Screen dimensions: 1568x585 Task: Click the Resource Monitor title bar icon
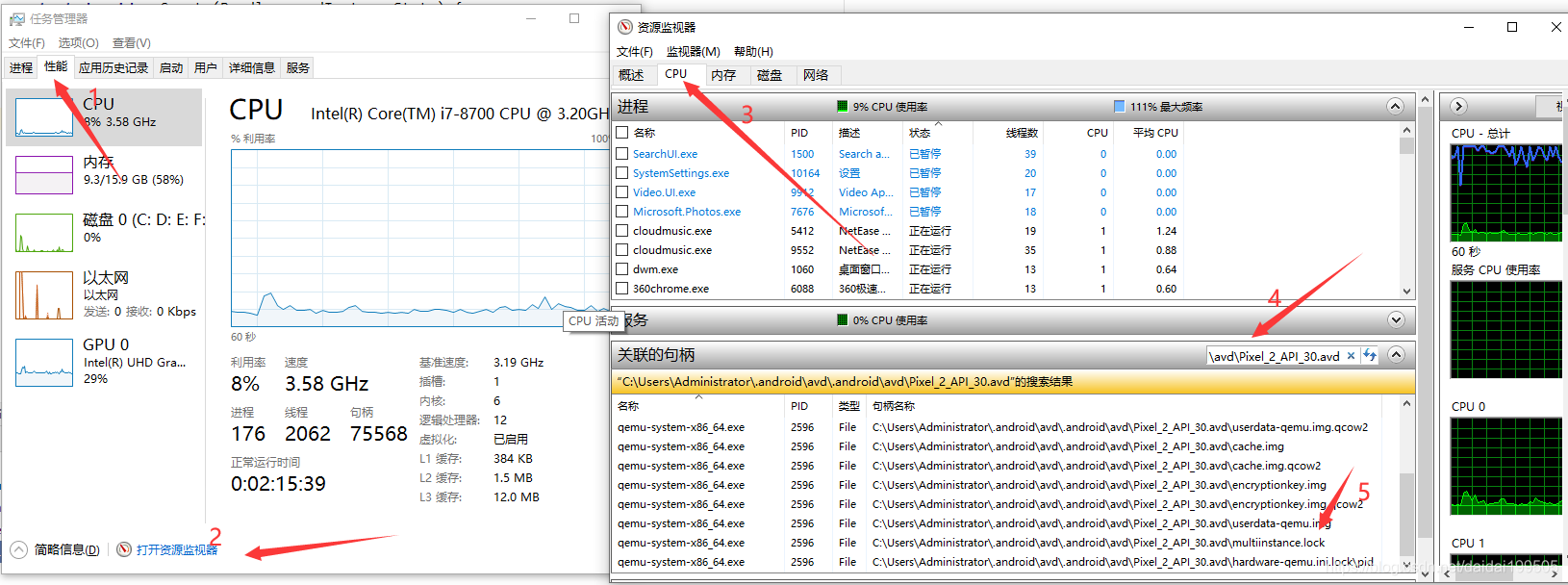coord(625,27)
